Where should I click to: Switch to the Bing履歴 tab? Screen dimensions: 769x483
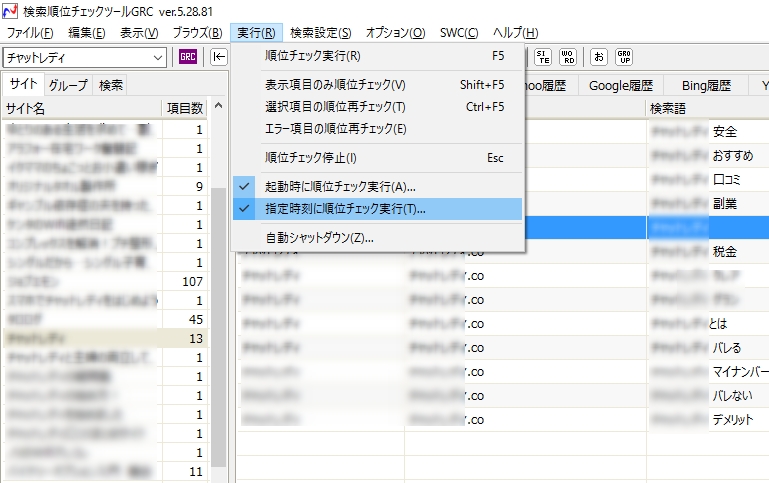[x=706, y=86]
